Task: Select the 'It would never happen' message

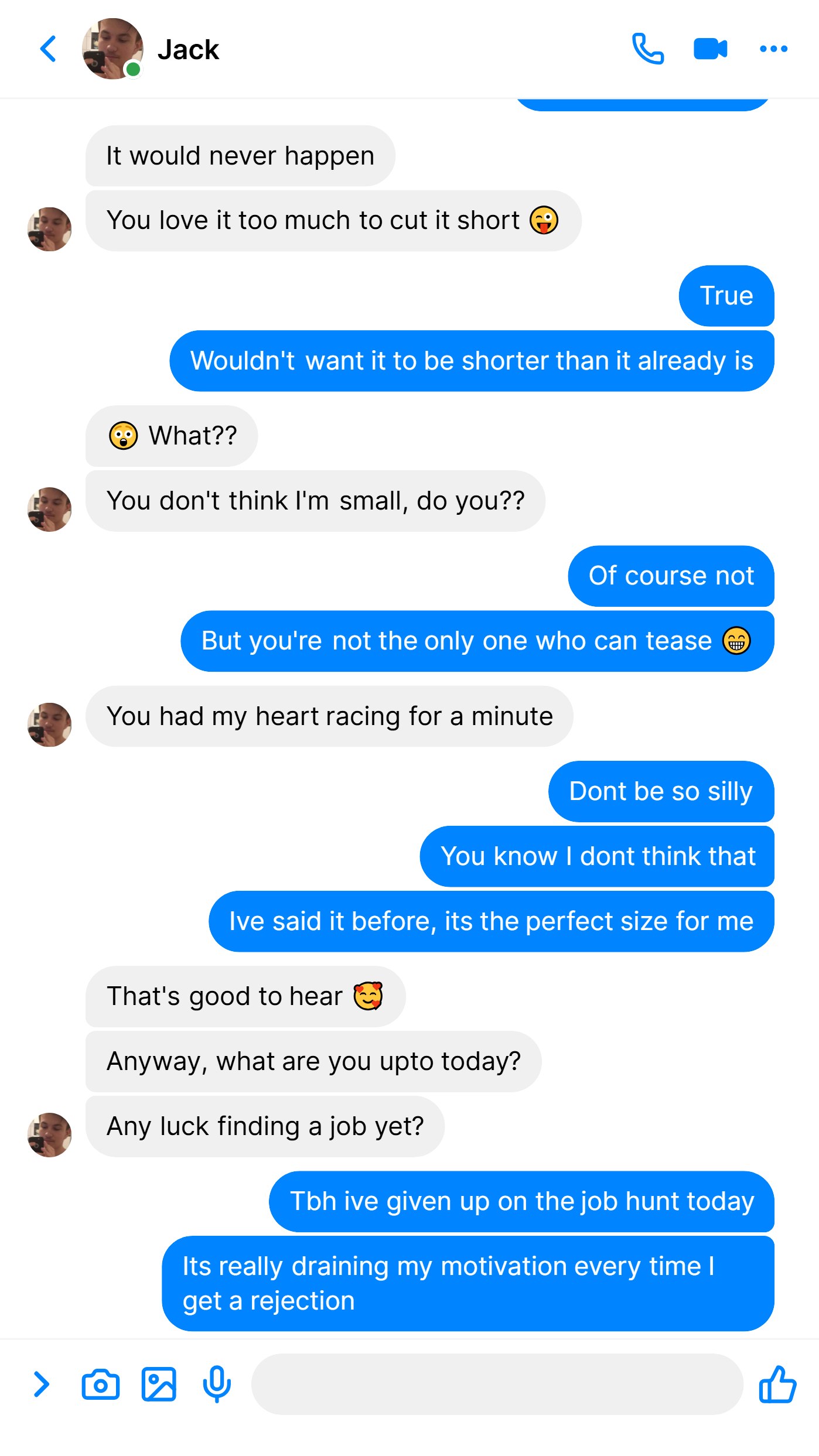Action: click(240, 156)
